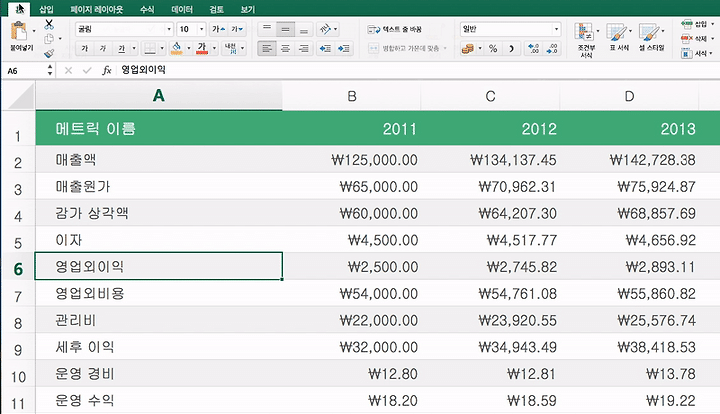The height and width of the screenshot is (414, 720).
Task: Apply comma style format
Action: (511, 48)
